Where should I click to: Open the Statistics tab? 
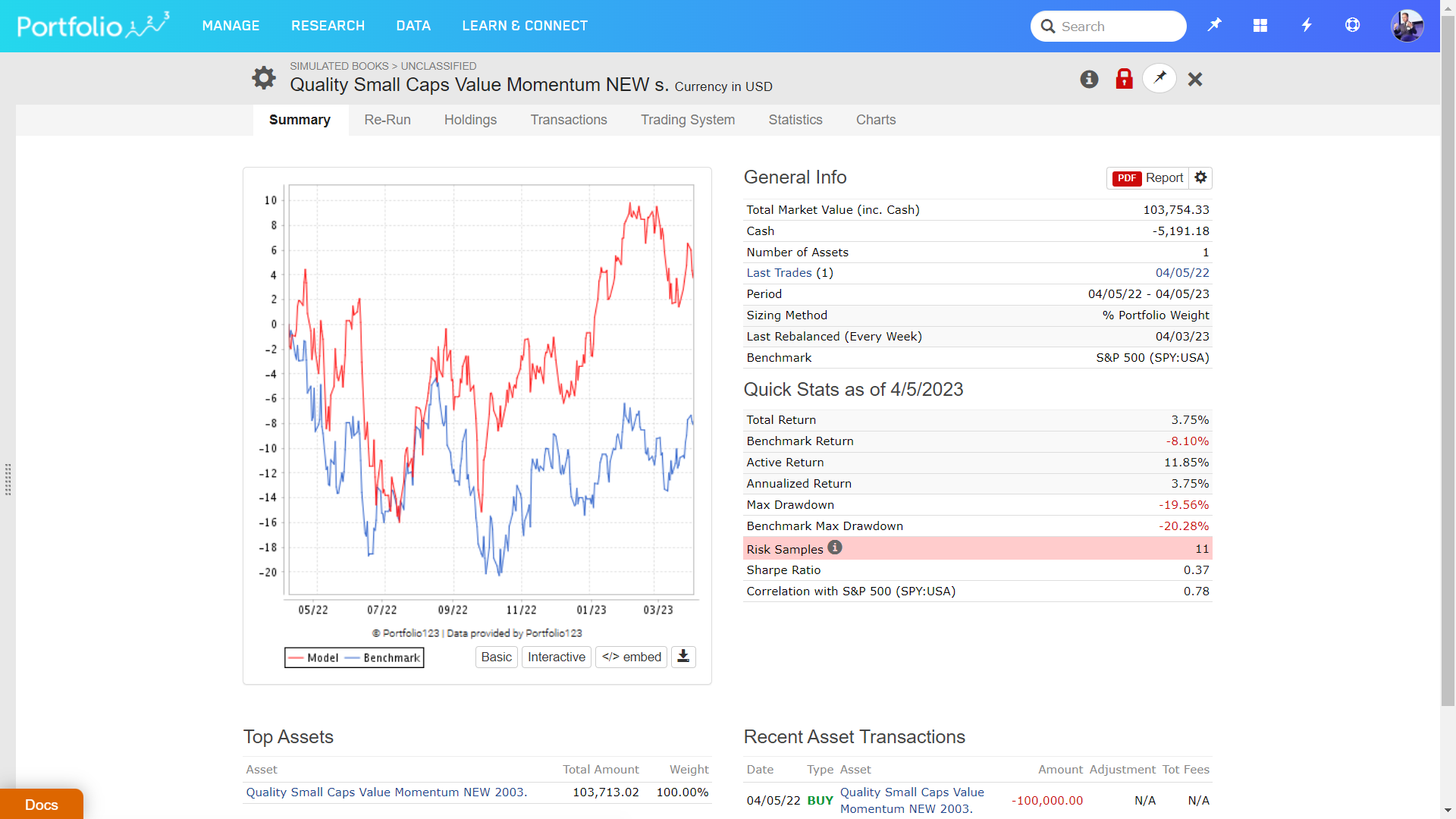[795, 120]
